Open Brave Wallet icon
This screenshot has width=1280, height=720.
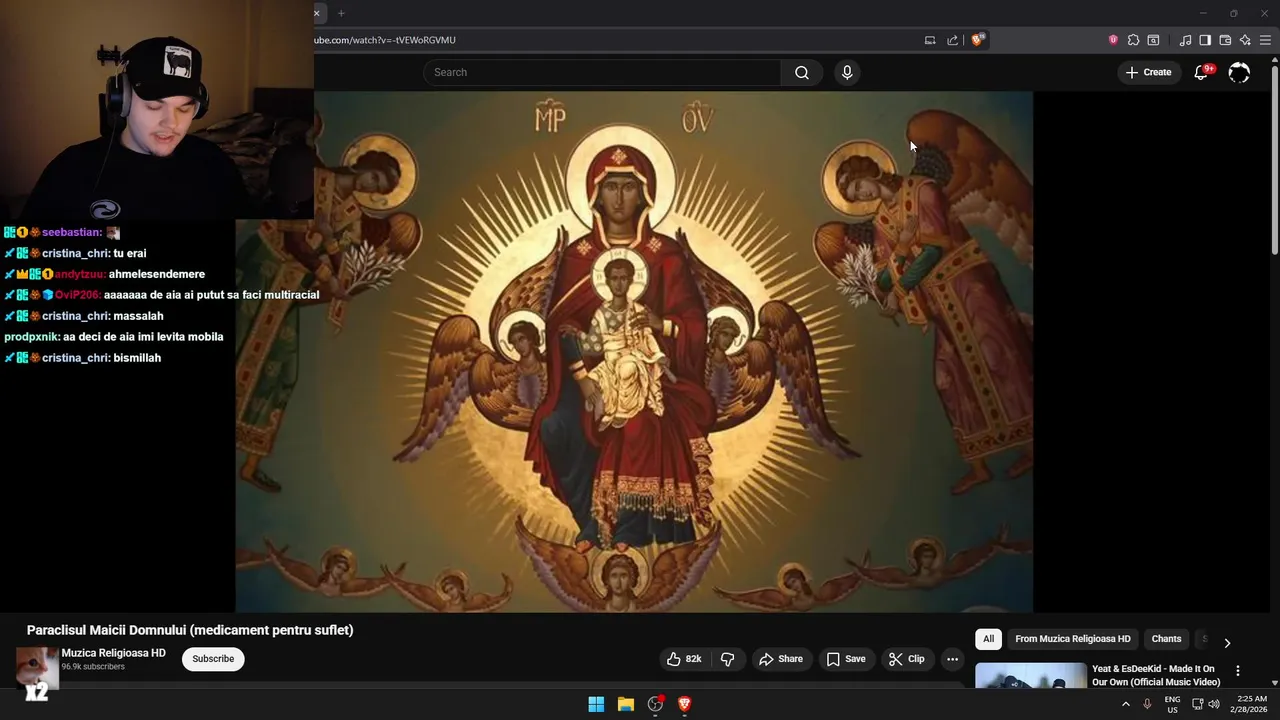click(x=1225, y=40)
